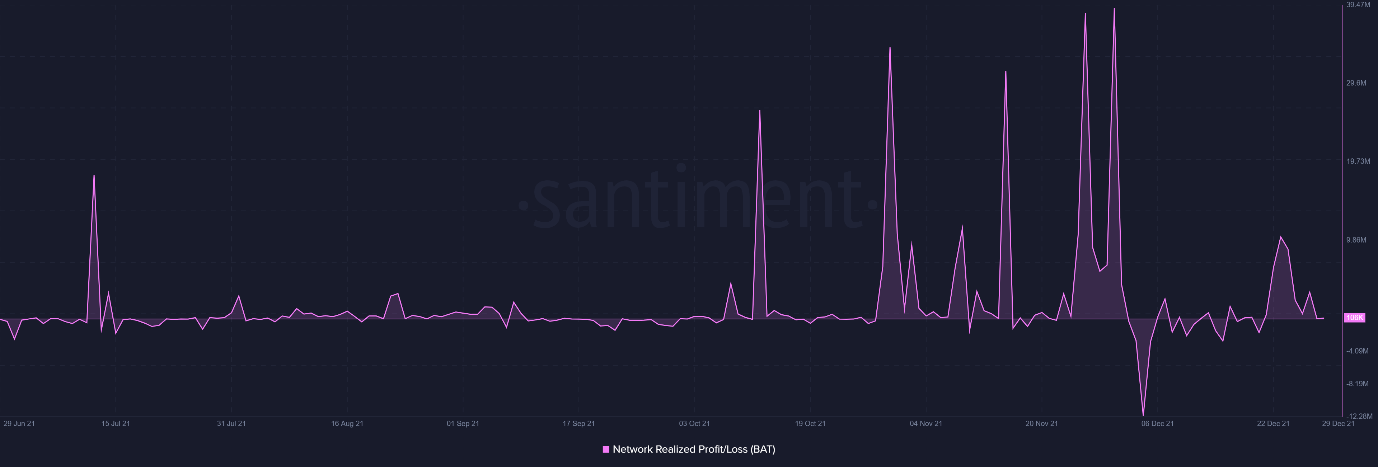1378x467 pixels.
Task: Toggle the Network Realized Profit/Loss (BAT) legend label
Action: click(x=694, y=450)
